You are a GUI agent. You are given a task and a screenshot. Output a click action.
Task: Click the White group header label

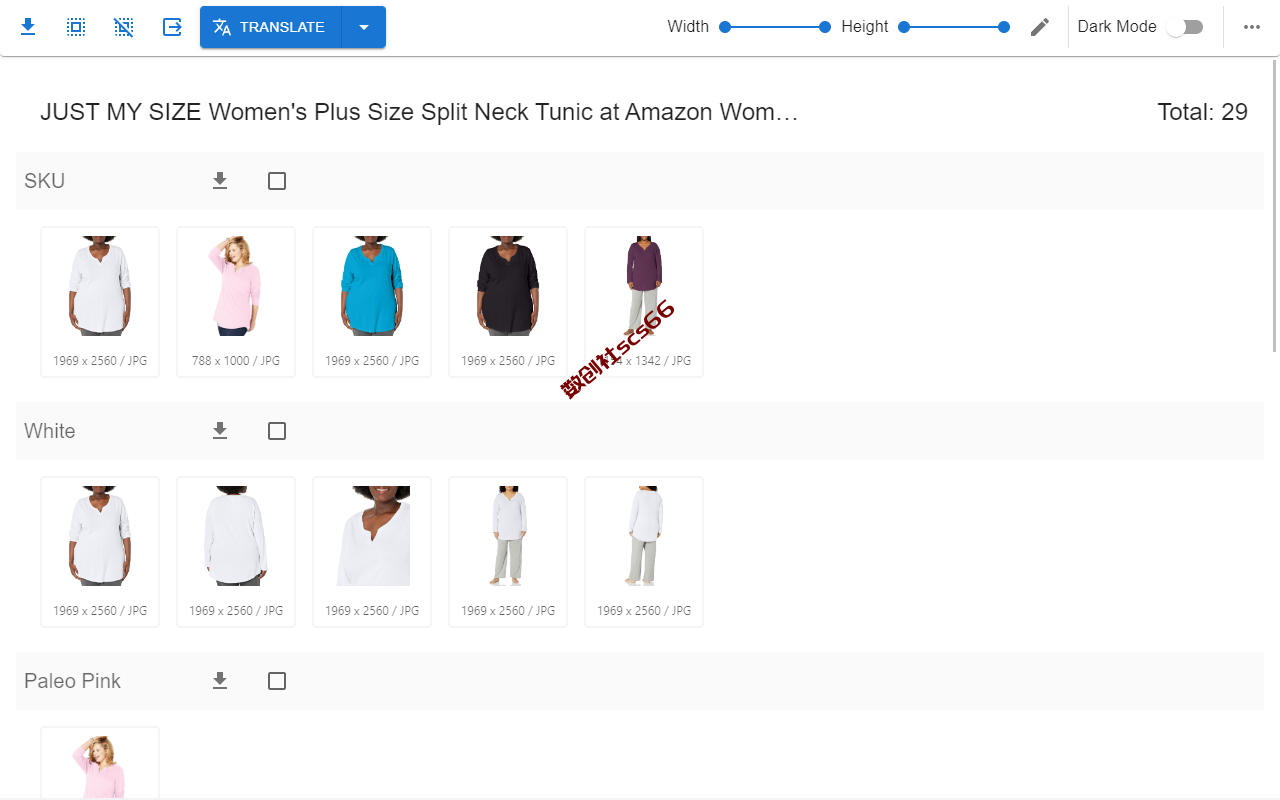pos(50,431)
